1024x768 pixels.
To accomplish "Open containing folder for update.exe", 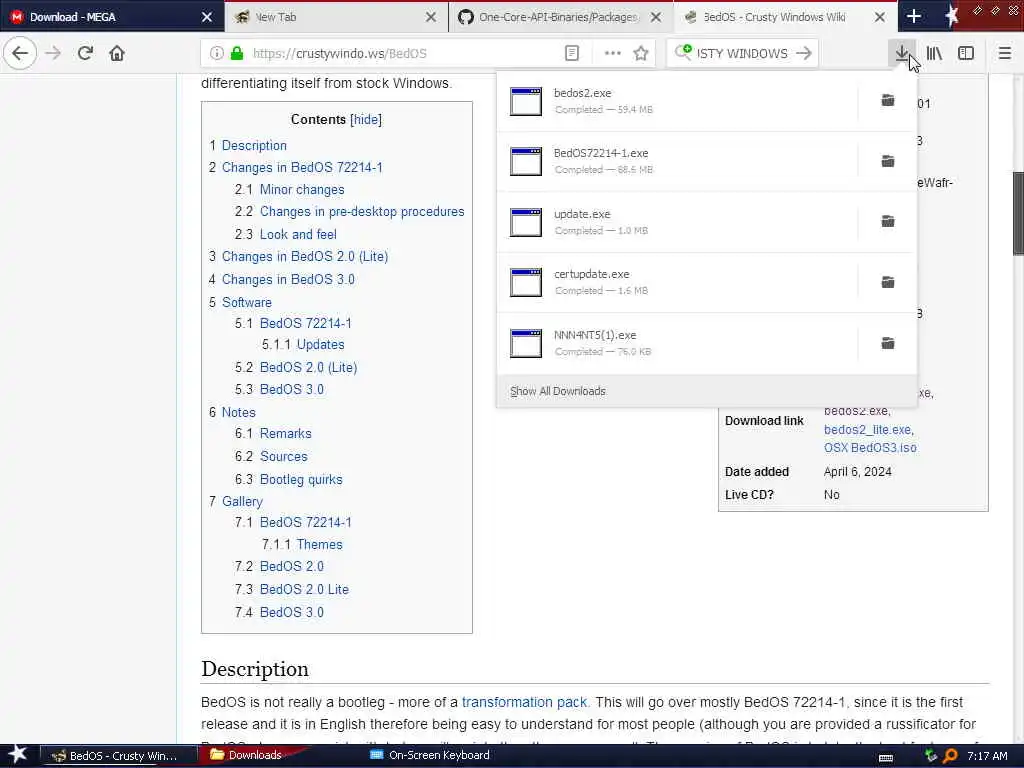I will pyautogui.click(x=888, y=221).
